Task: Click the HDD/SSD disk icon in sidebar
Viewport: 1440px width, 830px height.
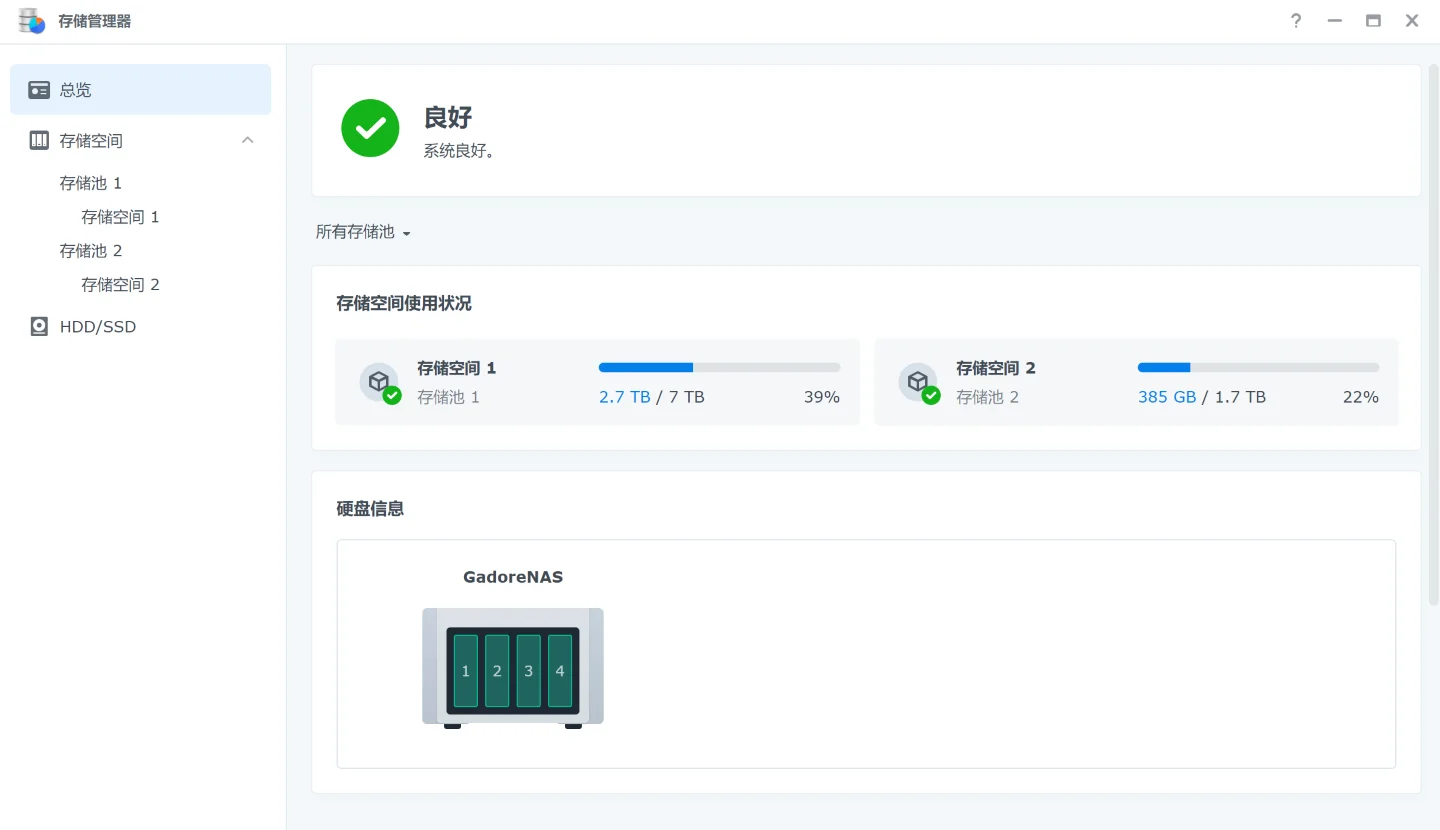Action: click(x=39, y=327)
